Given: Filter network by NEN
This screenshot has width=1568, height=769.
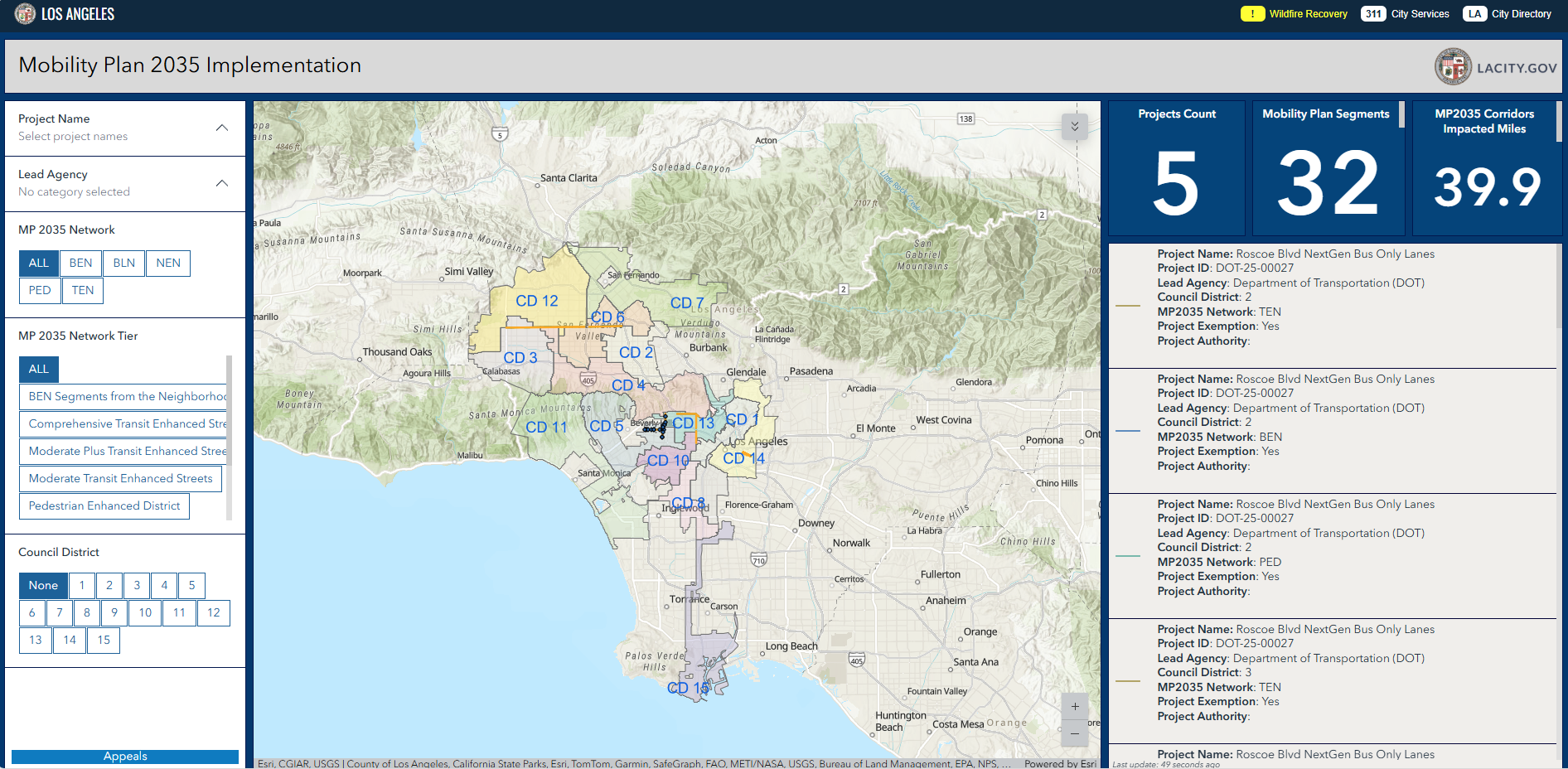Looking at the screenshot, I should coord(168,264).
